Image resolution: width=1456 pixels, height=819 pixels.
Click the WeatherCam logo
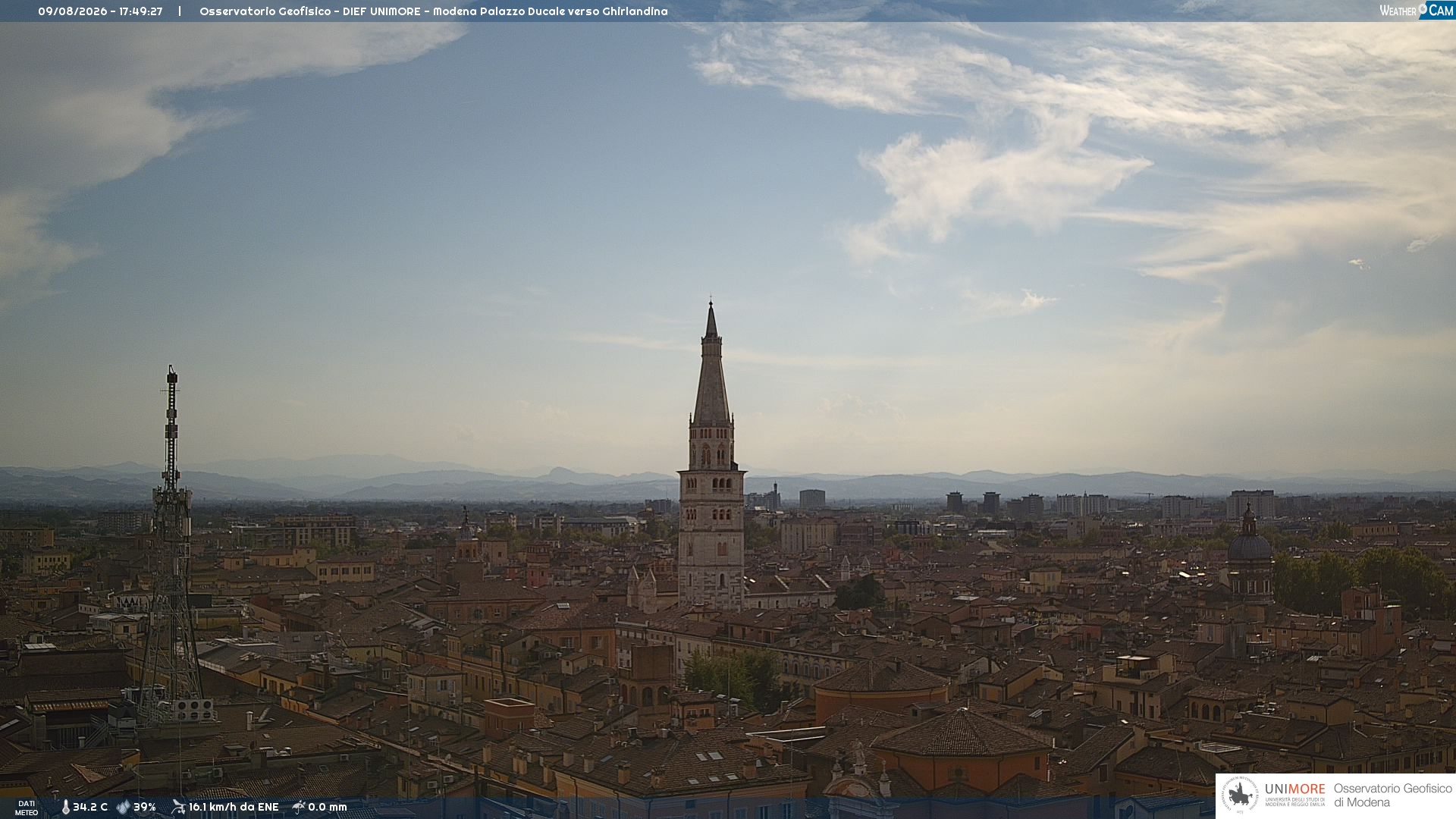[1416, 11]
